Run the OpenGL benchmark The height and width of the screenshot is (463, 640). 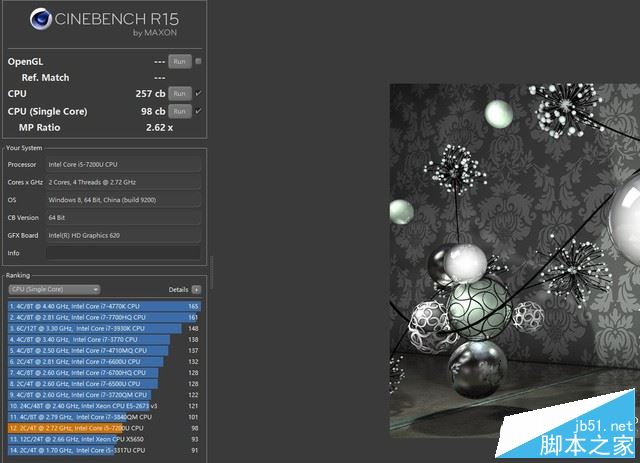pos(180,62)
